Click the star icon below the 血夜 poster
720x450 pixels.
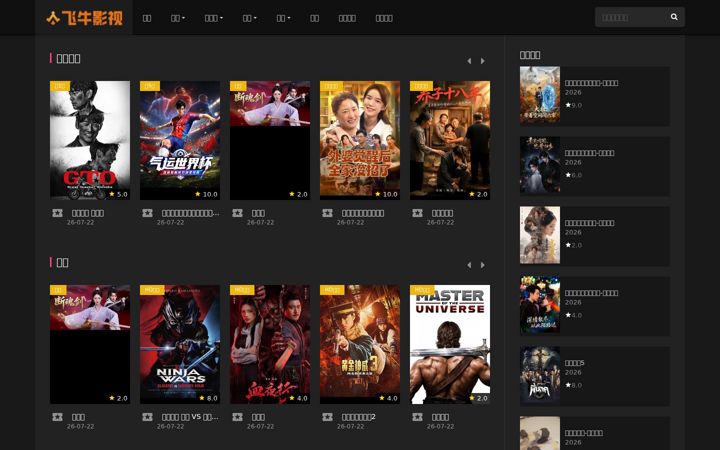[x=237, y=417]
